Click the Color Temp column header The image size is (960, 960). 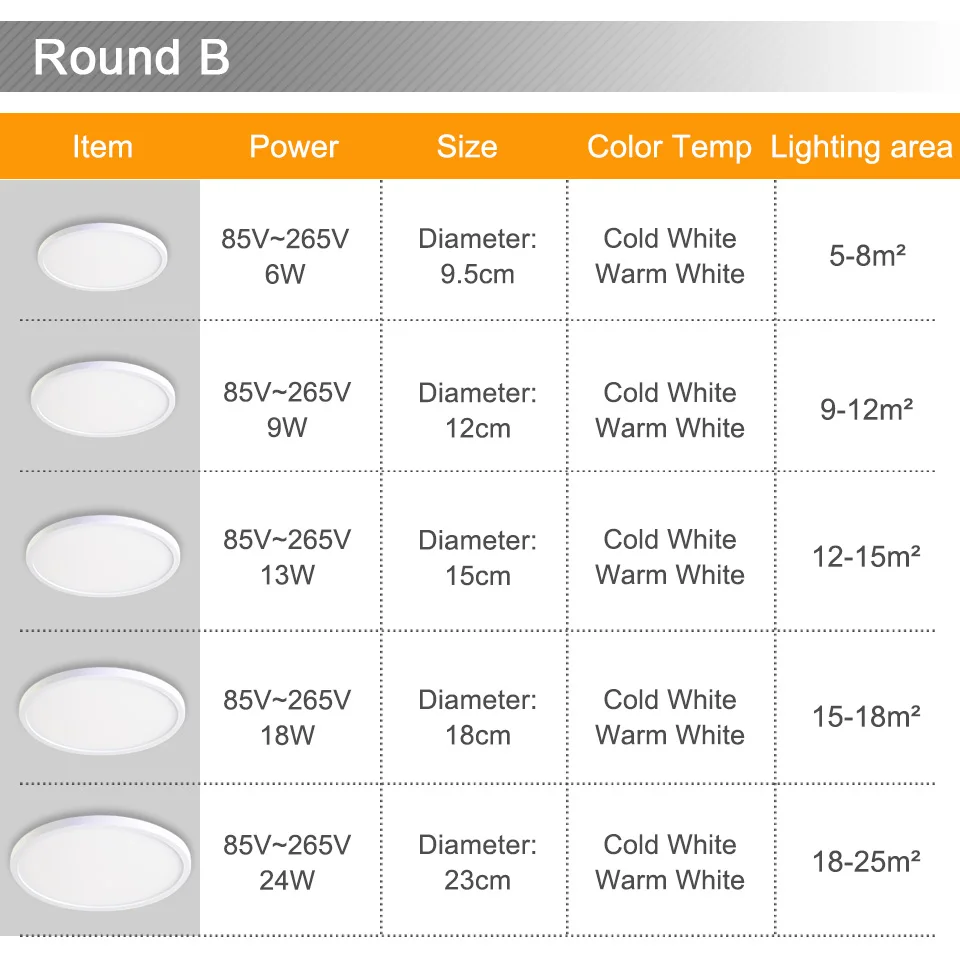(x=669, y=147)
